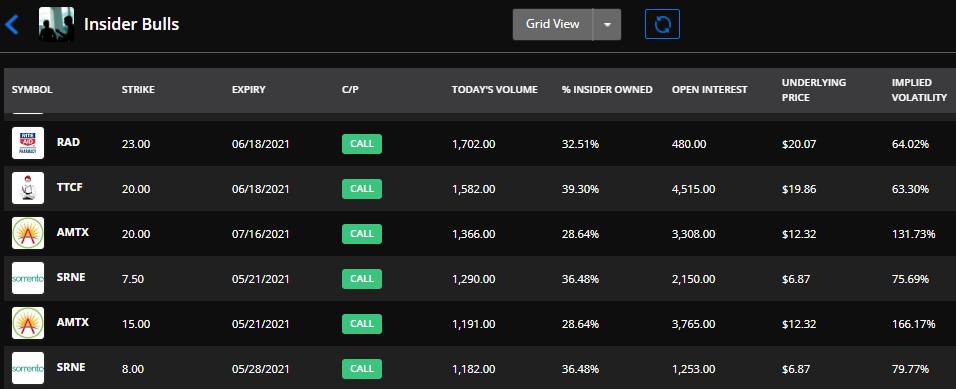
Task: Sort by C/P column header
Action: tap(351, 90)
